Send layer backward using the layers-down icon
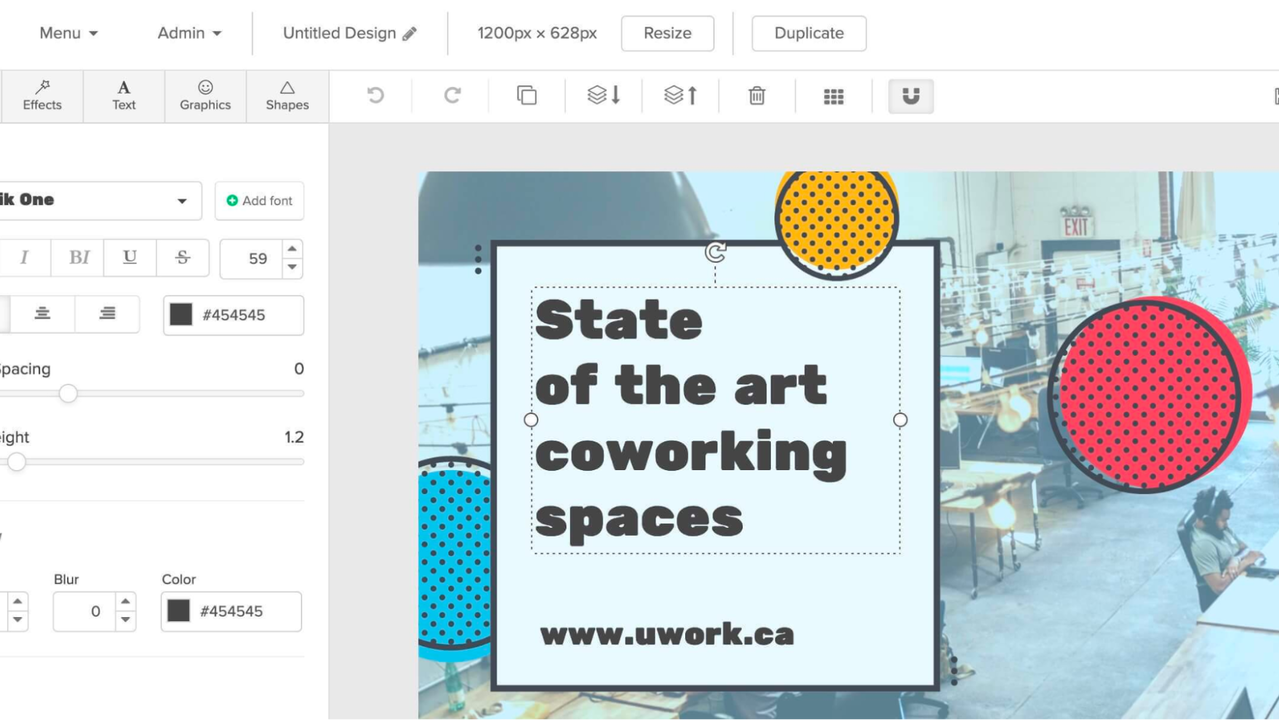1279x720 pixels. [603, 95]
